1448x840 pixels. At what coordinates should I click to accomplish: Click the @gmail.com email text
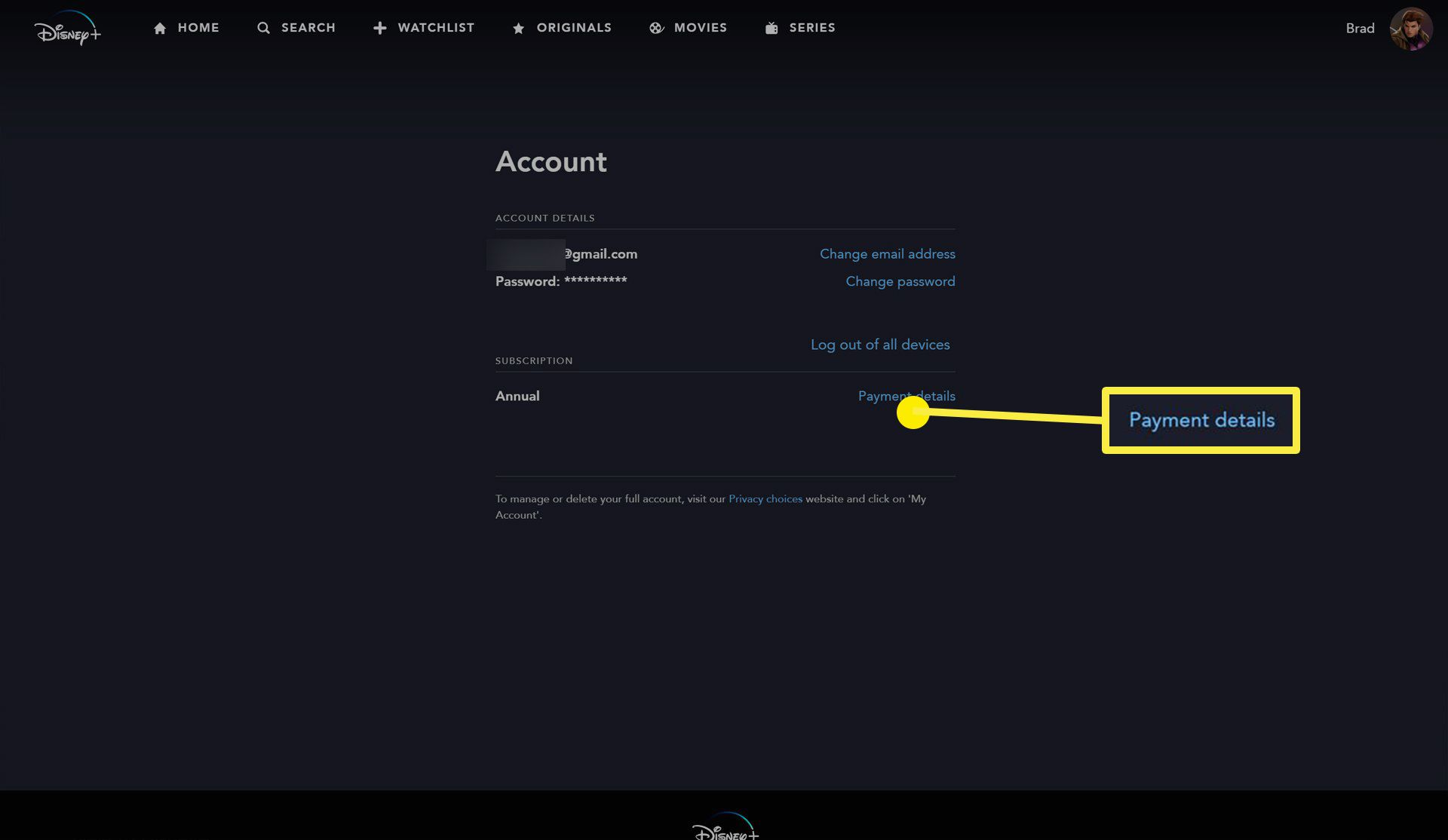click(x=600, y=254)
